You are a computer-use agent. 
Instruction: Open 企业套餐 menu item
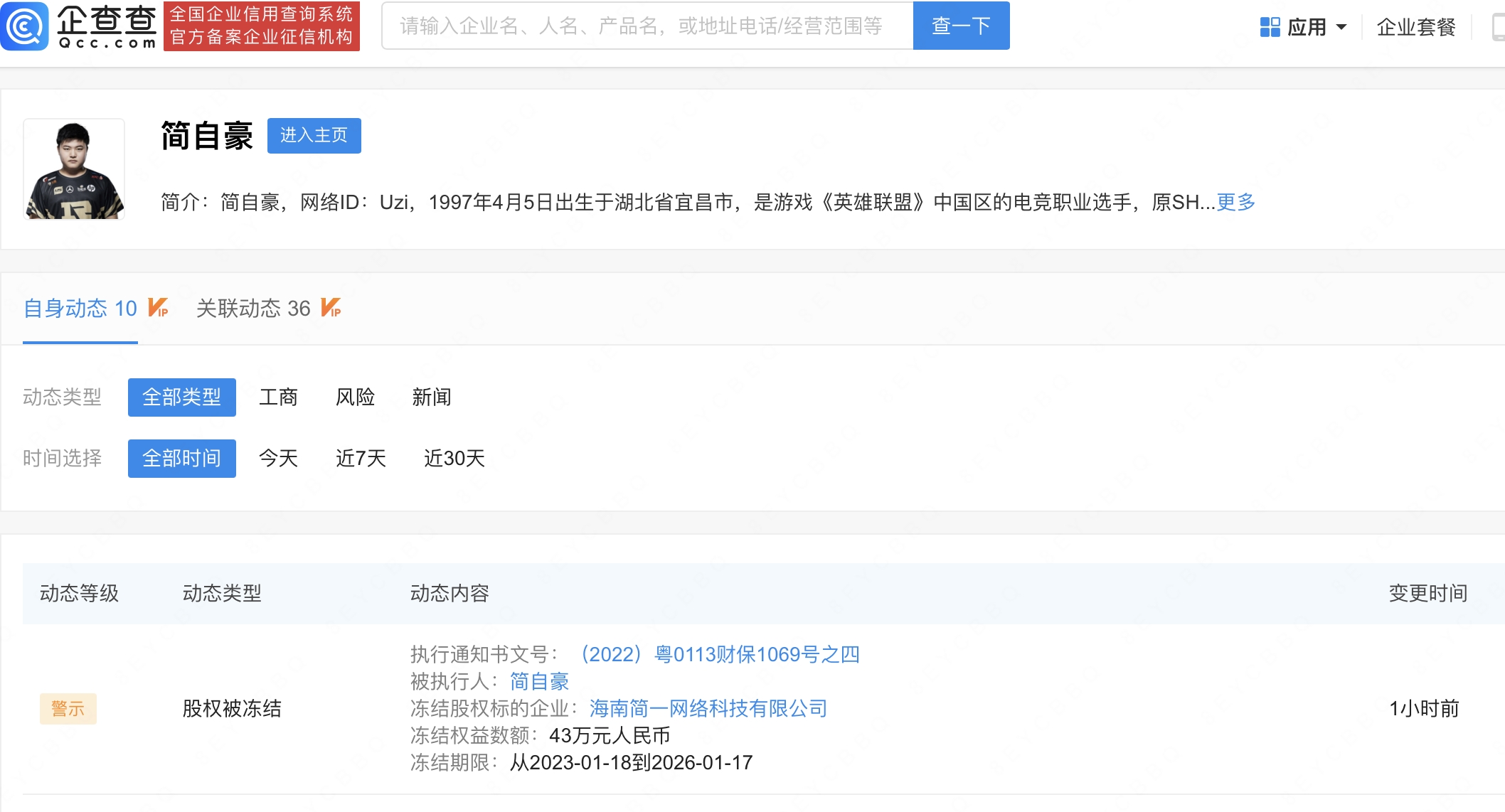coord(1416,27)
